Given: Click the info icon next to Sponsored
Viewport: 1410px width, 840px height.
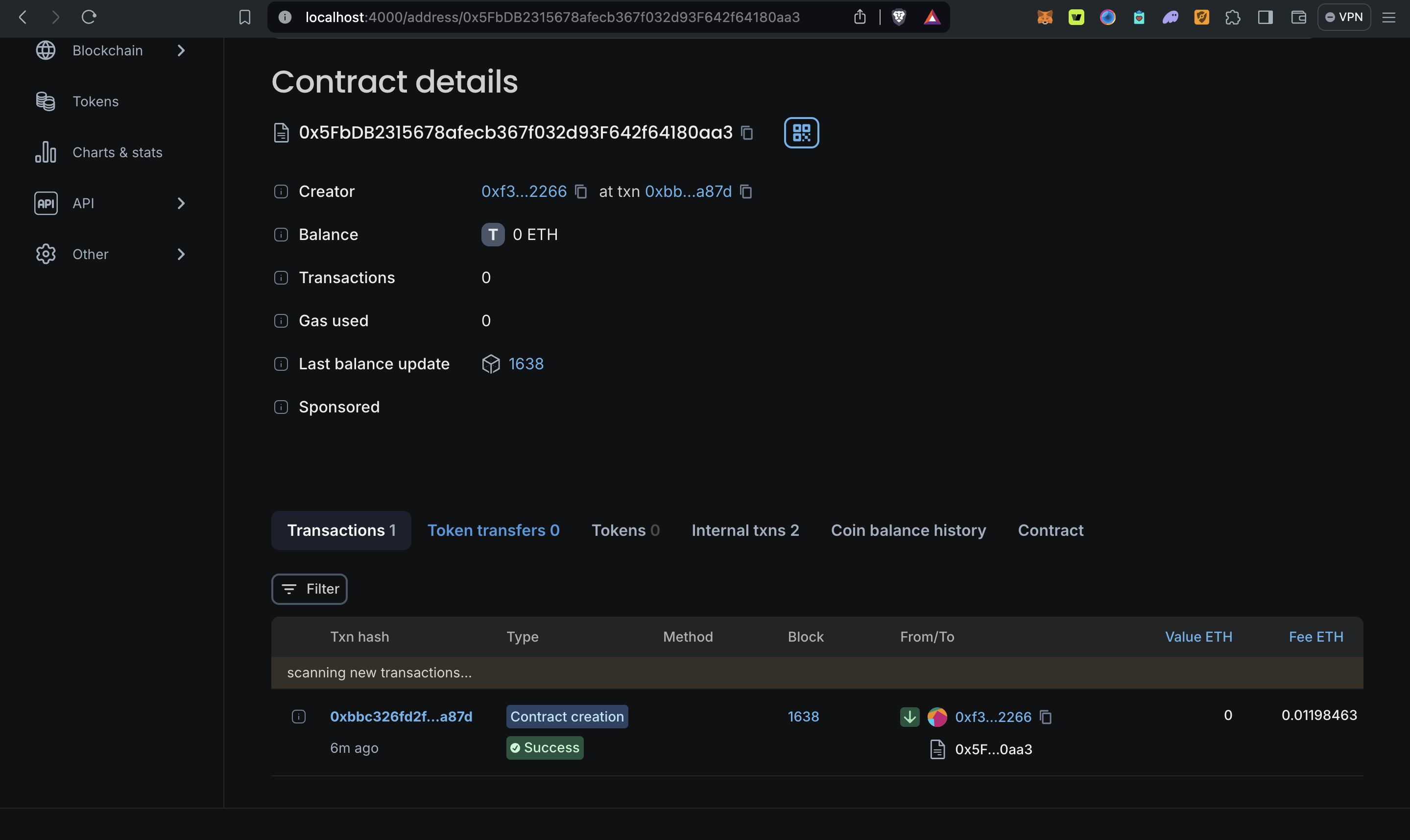Looking at the screenshot, I should pos(281,407).
